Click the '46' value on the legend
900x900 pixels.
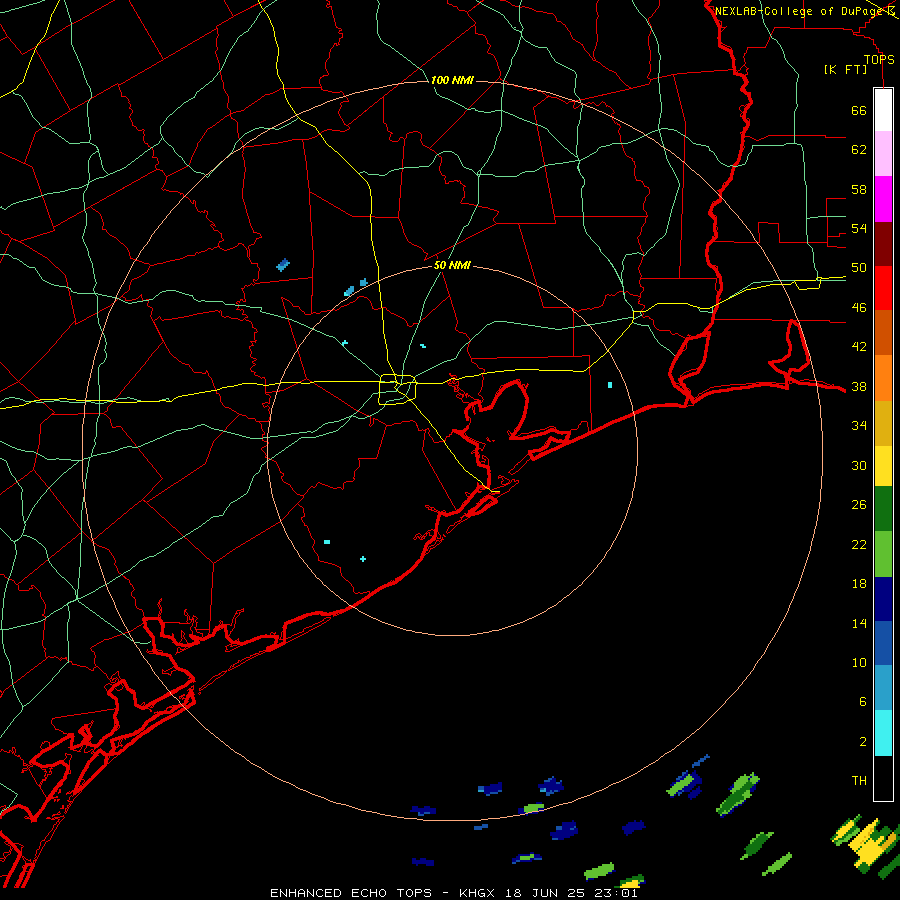tap(859, 308)
